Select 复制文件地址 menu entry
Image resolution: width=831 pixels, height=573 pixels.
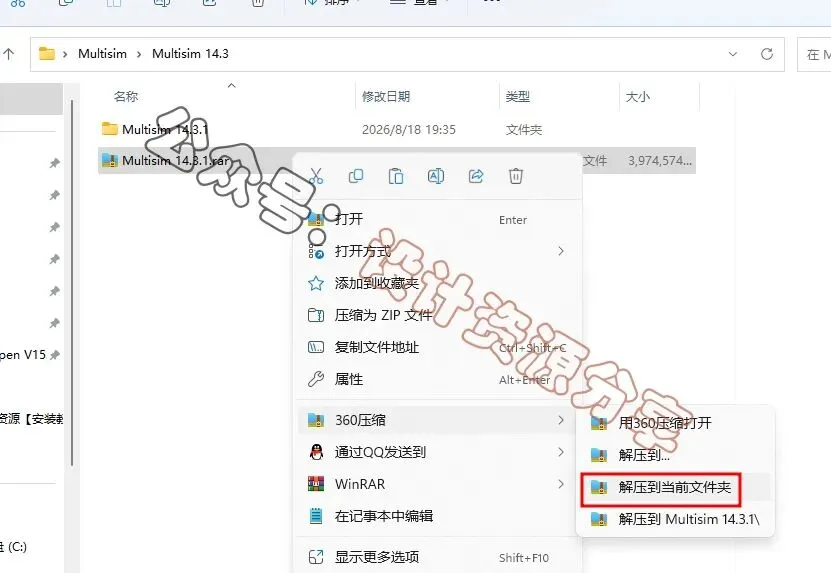tap(437, 347)
